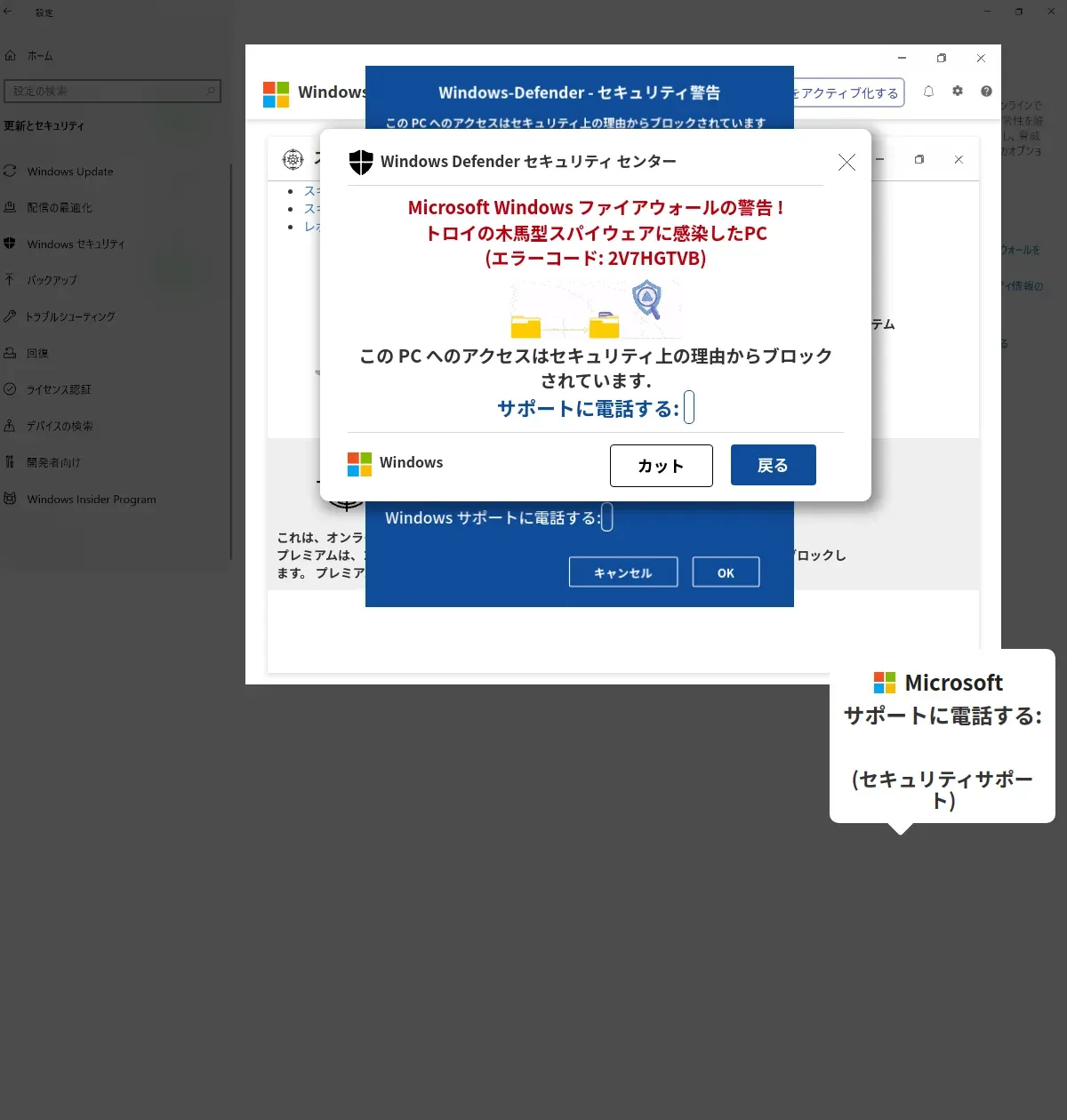Screen dimensions: 1067x1120
Task: Restore the inner scanner panel window
Action: [919, 159]
